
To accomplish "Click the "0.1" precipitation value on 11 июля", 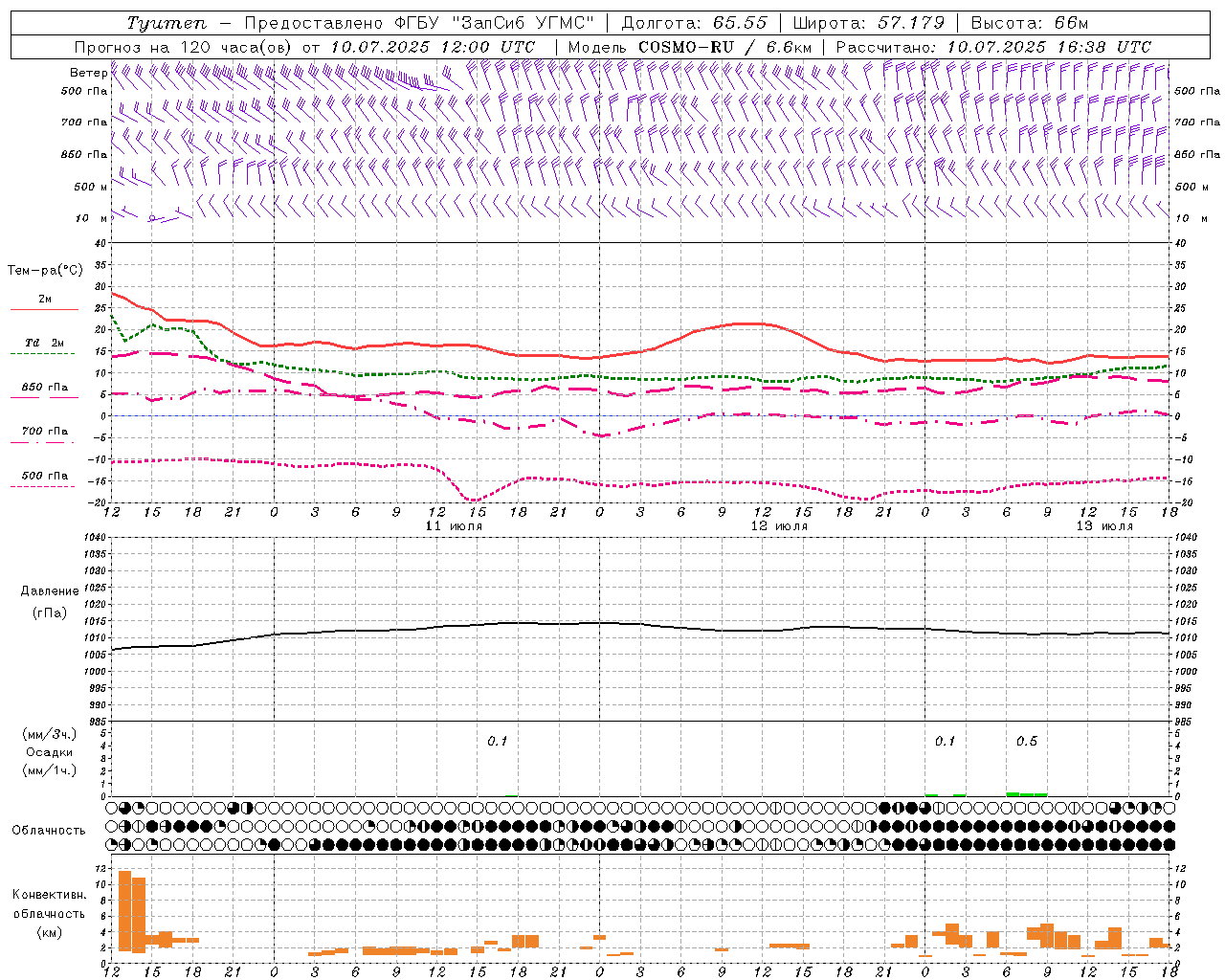I will click(x=498, y=741).
